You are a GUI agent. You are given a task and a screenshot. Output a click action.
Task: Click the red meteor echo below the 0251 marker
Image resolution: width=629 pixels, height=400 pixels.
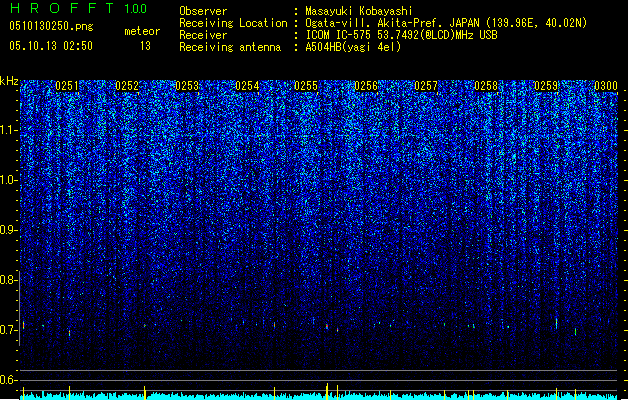coord(69,333)
